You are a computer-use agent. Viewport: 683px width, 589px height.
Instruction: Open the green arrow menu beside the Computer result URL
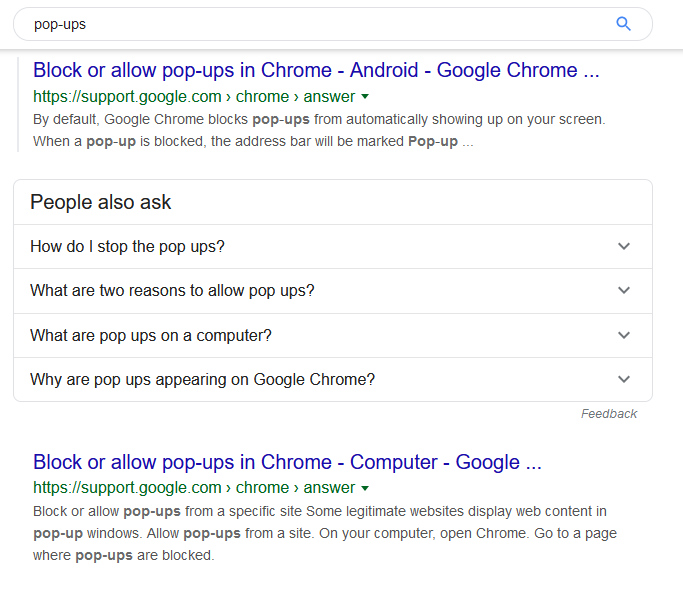coord(365,488)
